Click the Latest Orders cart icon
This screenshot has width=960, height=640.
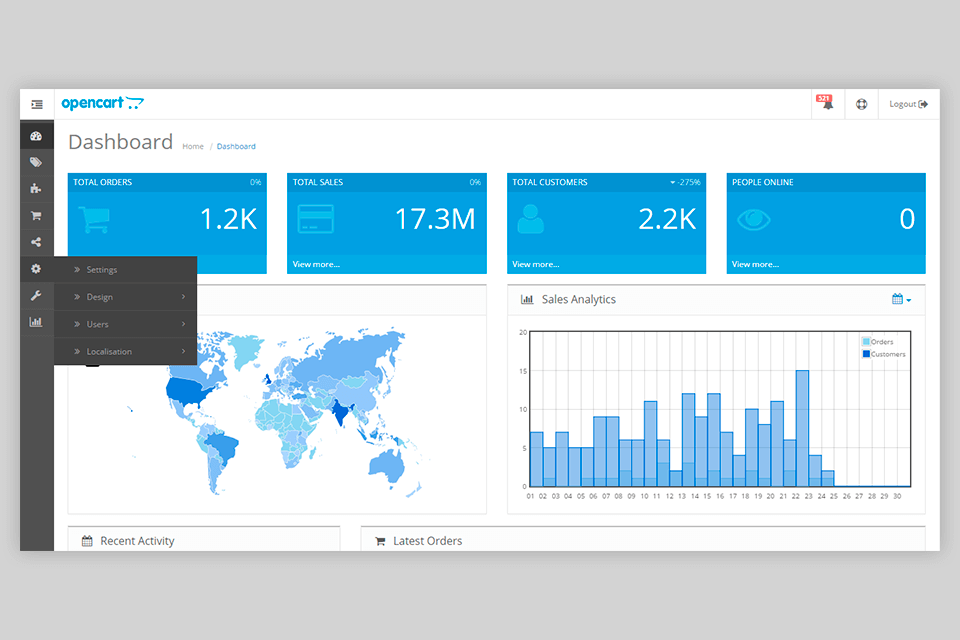point(380,541)
